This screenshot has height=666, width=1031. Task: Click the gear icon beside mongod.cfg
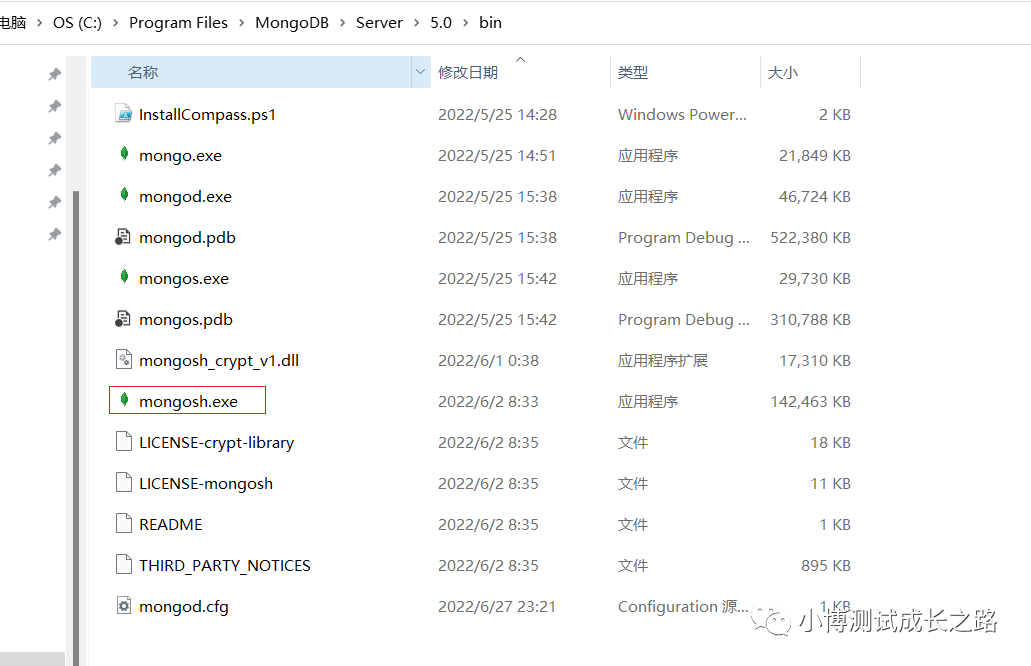point(123,606)
